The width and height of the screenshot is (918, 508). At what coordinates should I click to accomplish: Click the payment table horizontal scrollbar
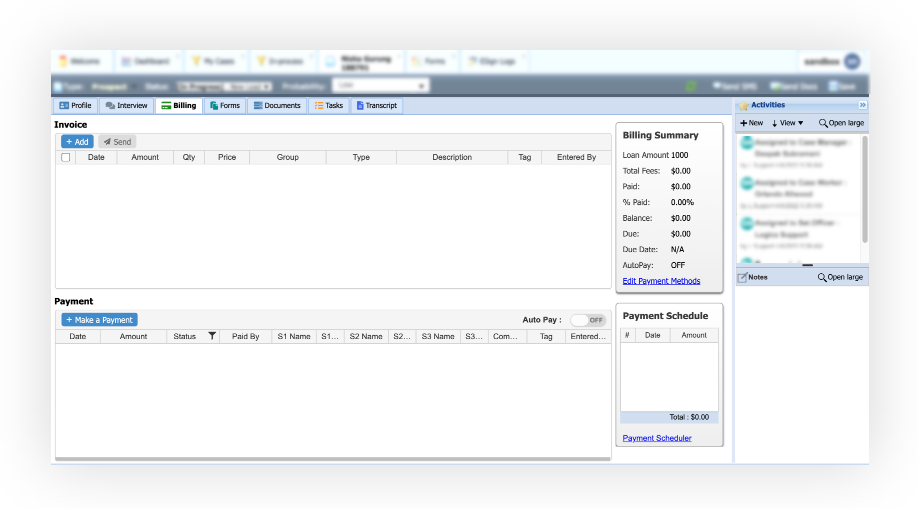coord(333,459)
